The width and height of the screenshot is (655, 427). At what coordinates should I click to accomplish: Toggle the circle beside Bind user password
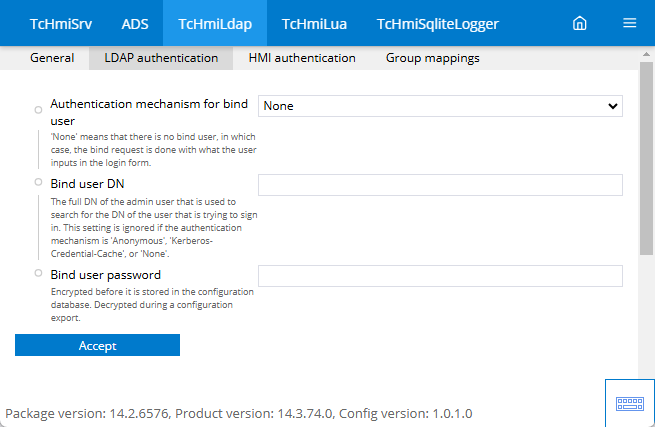pos(38,273)
